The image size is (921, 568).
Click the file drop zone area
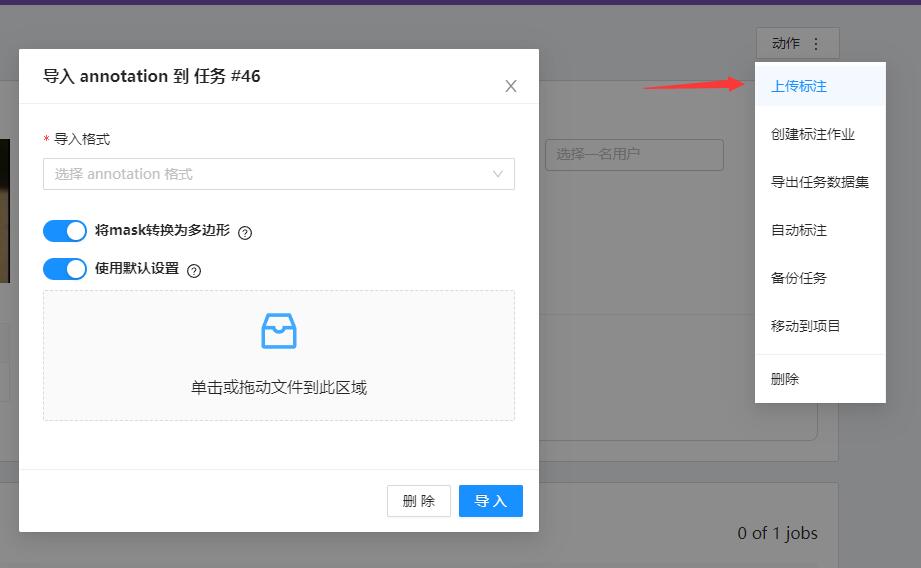point(279,387)
